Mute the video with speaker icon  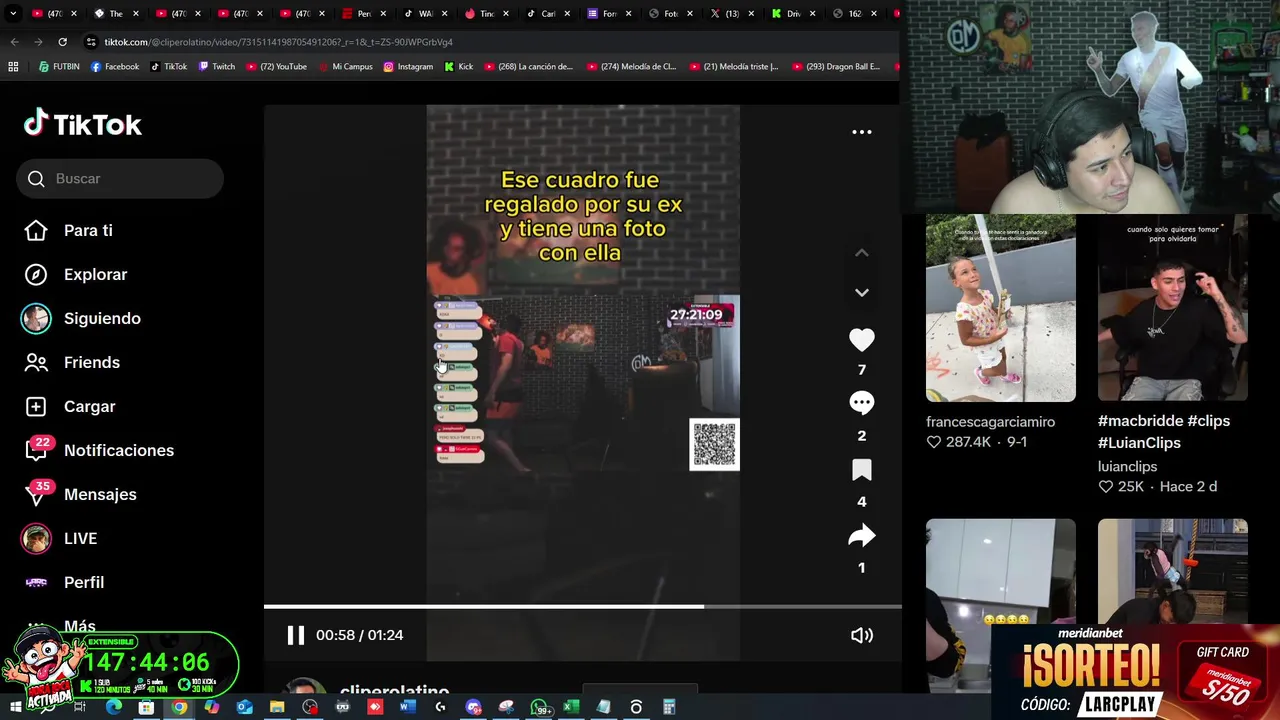coord(861,635)
